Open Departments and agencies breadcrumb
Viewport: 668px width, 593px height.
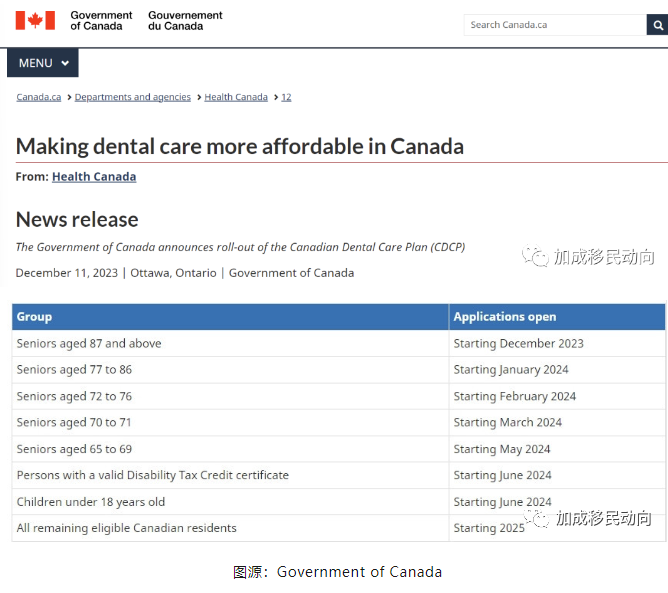pyautogui.click(x=132, y=97)
